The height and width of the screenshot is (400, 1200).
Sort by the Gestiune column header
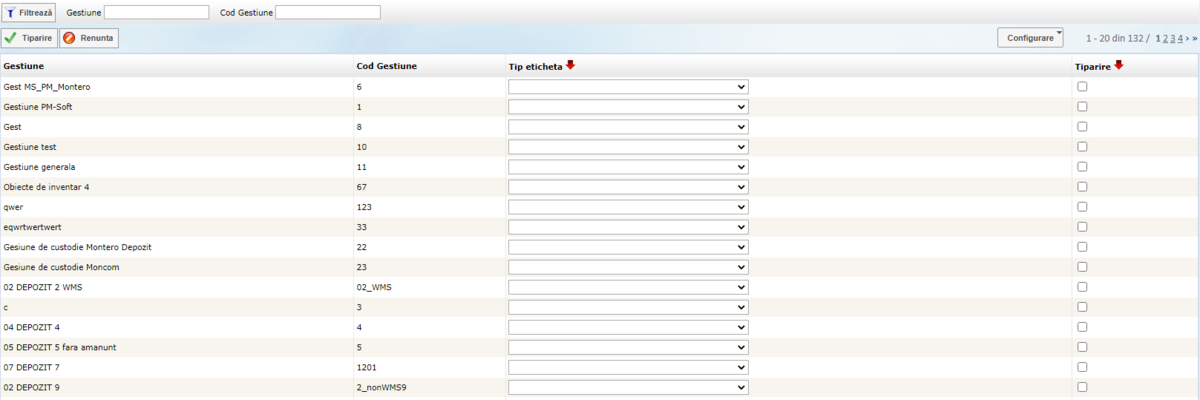click(24, 66)
